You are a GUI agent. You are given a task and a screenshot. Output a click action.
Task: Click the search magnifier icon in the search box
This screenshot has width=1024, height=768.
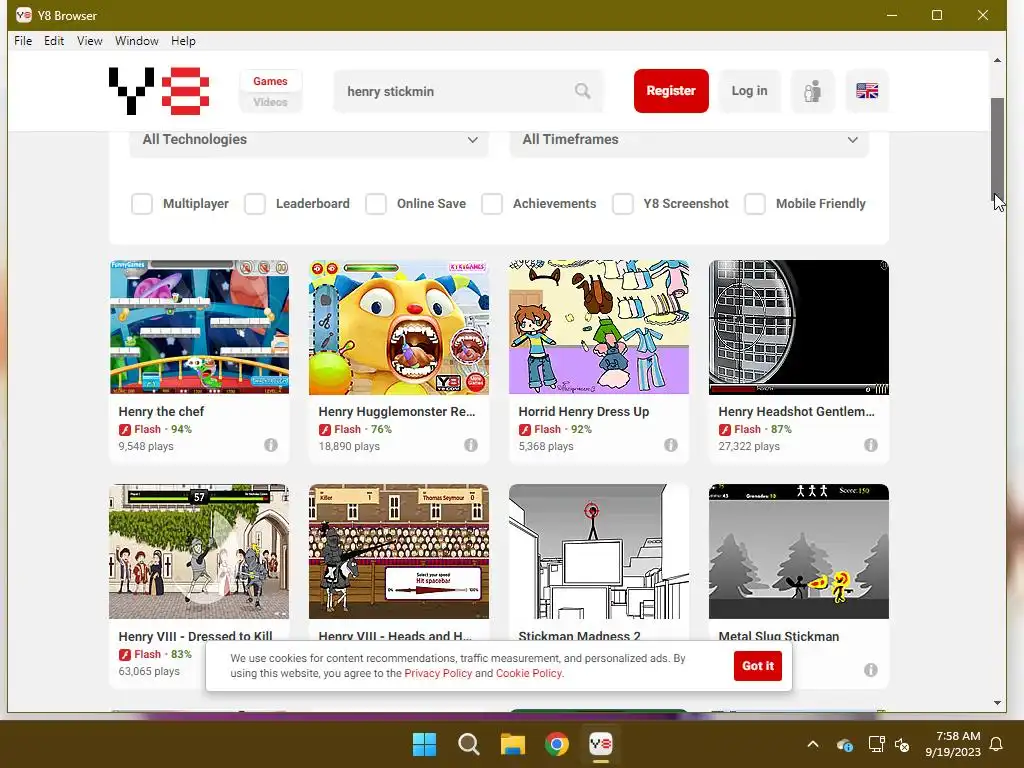(x=583, y=91)
